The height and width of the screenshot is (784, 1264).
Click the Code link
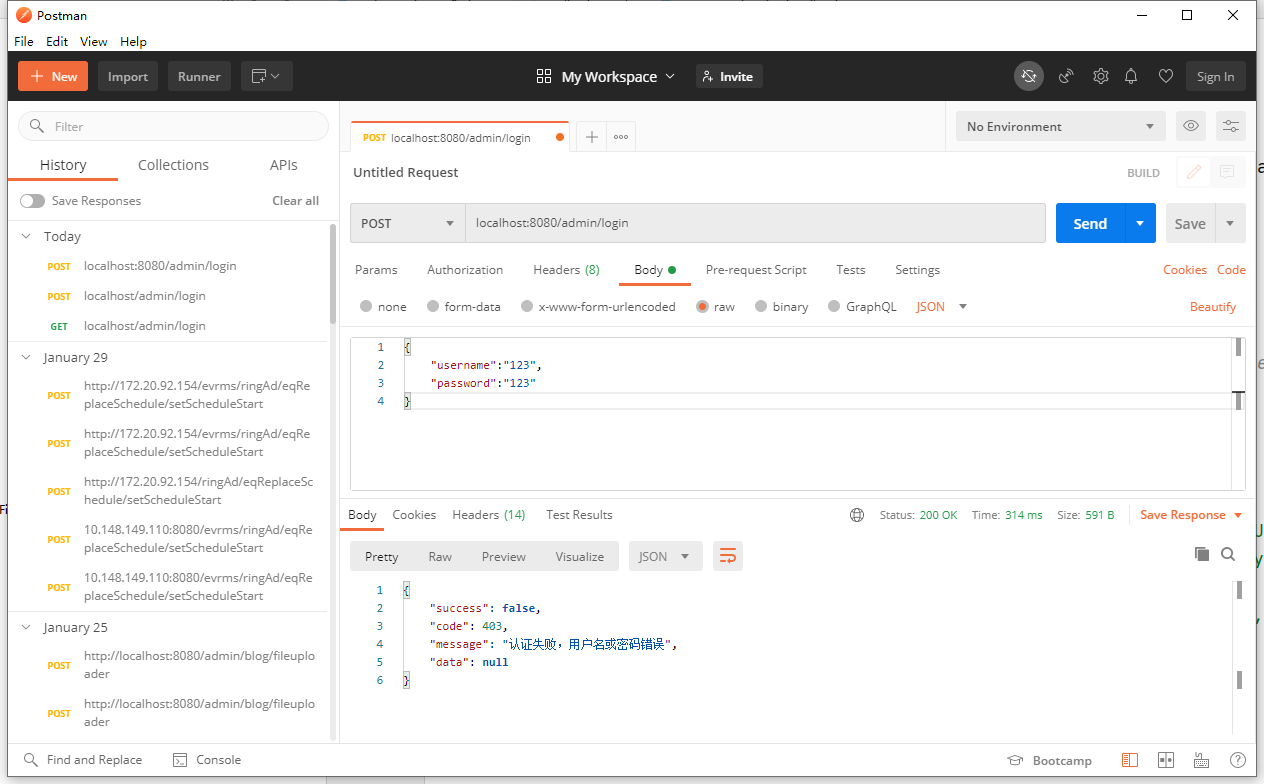(x=1231, y=270)
